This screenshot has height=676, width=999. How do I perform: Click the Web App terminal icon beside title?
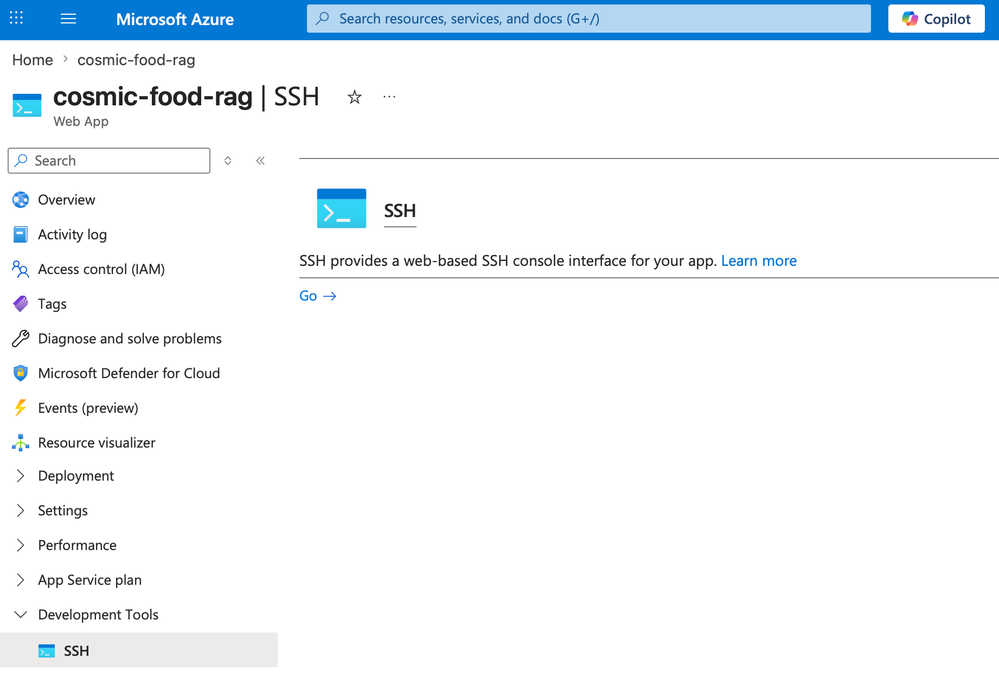27,105
